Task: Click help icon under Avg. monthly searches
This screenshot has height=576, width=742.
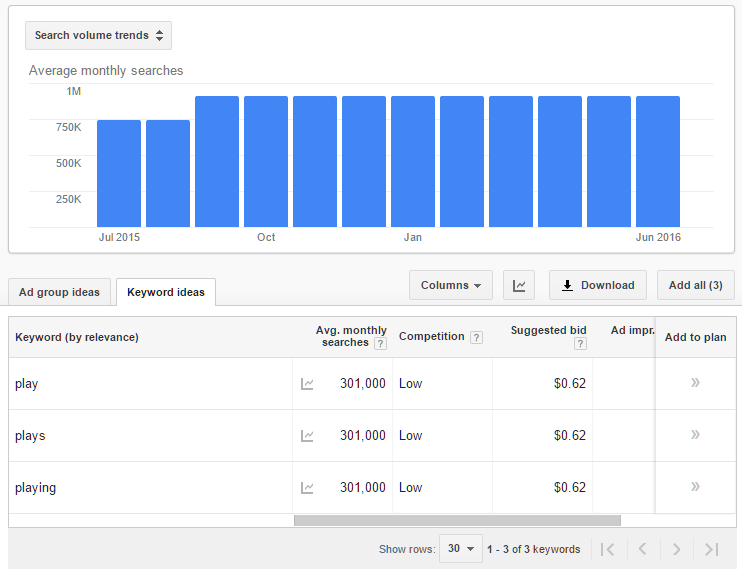Action: [x=379, y=343]
